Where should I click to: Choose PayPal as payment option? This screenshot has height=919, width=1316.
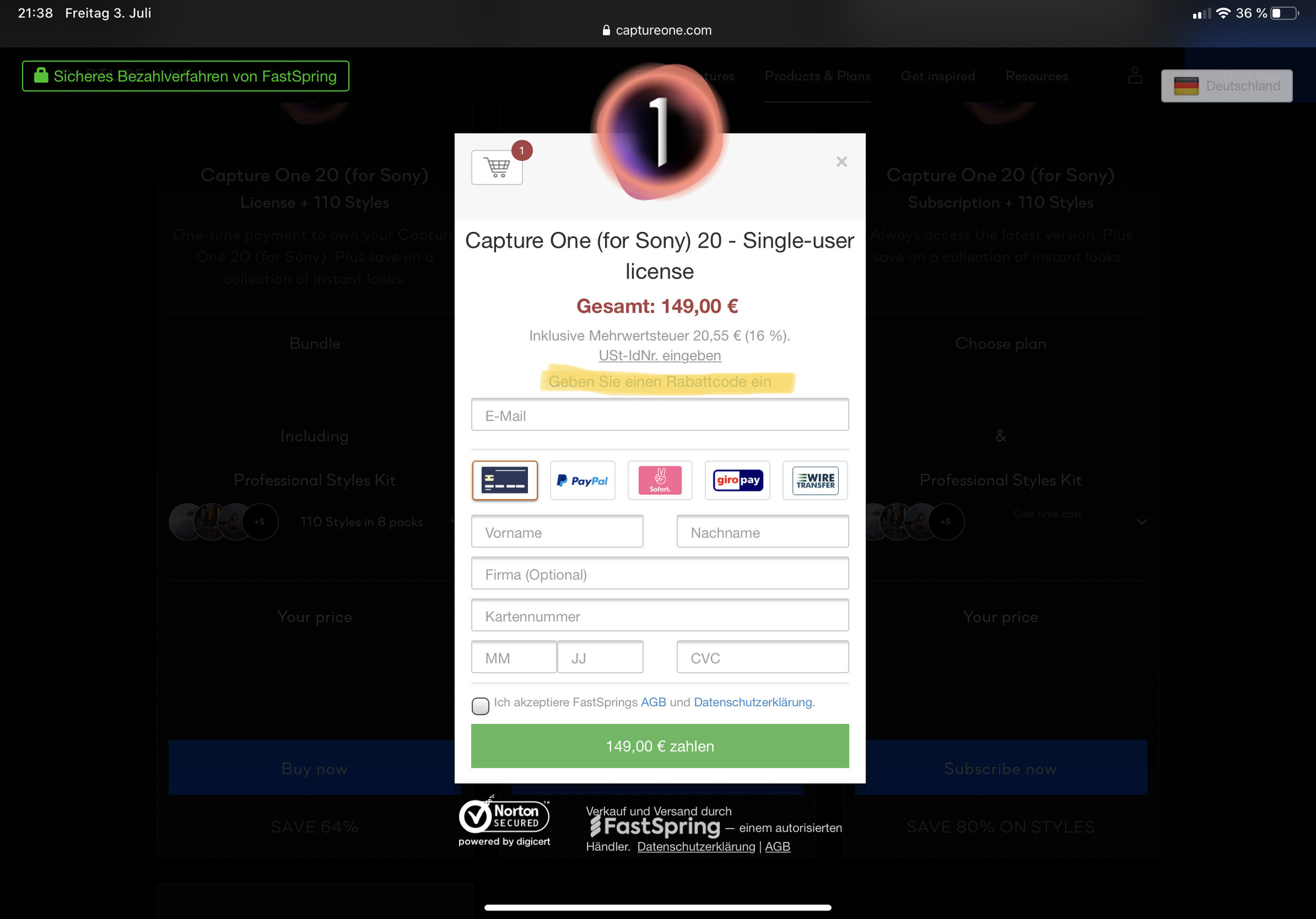pyautogui.click(x=582, y=480)
